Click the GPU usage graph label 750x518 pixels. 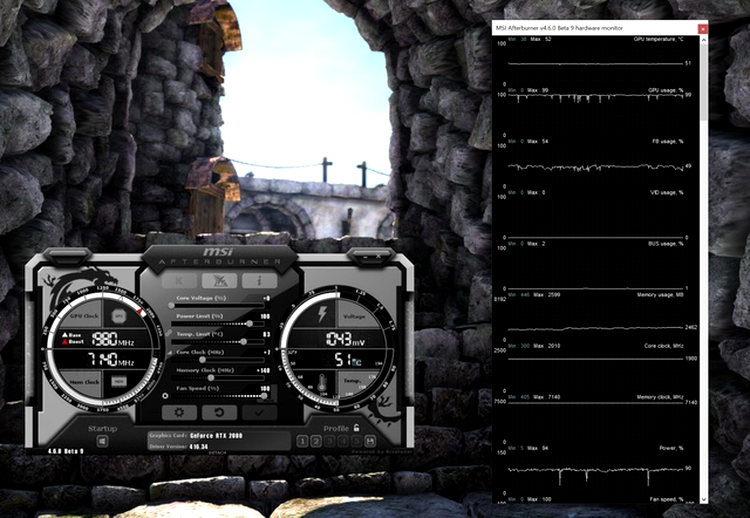[x=665, y=90]
